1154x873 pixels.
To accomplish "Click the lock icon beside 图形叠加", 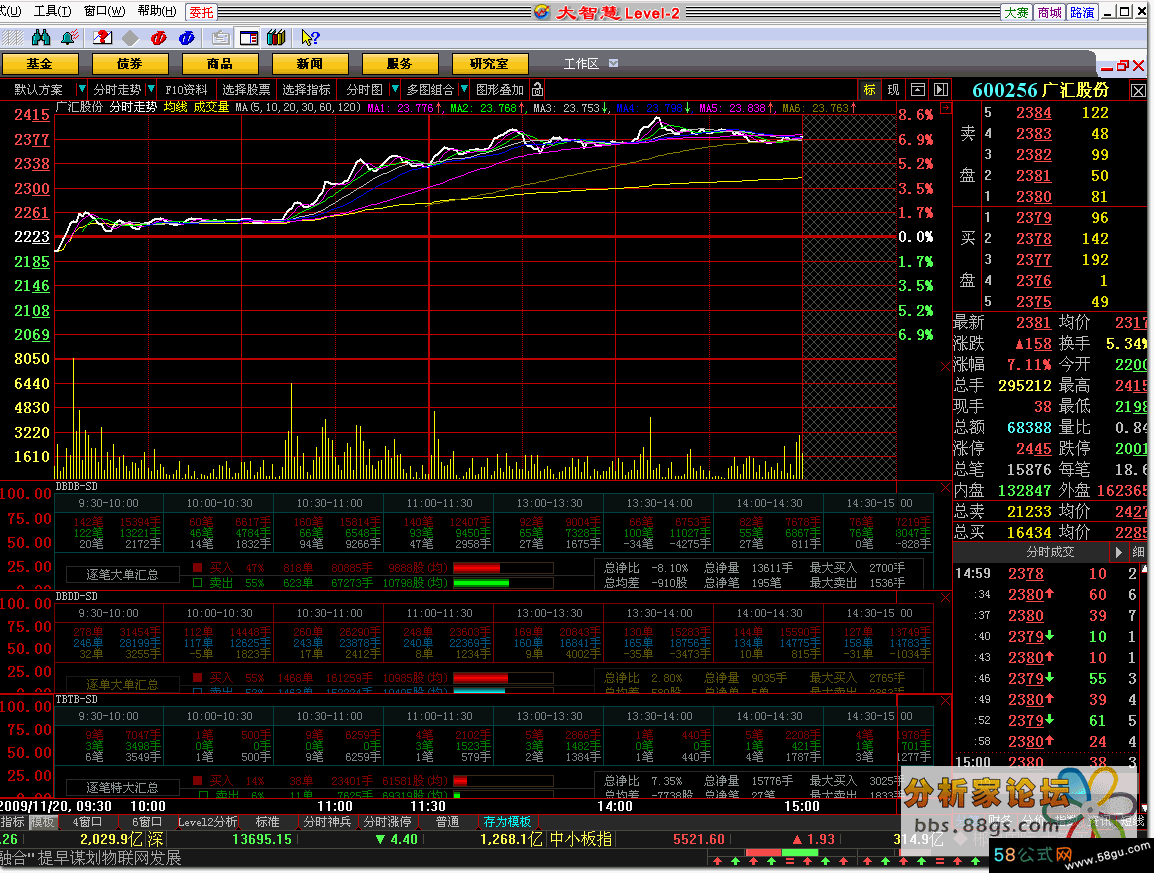I will coord(538,89).
